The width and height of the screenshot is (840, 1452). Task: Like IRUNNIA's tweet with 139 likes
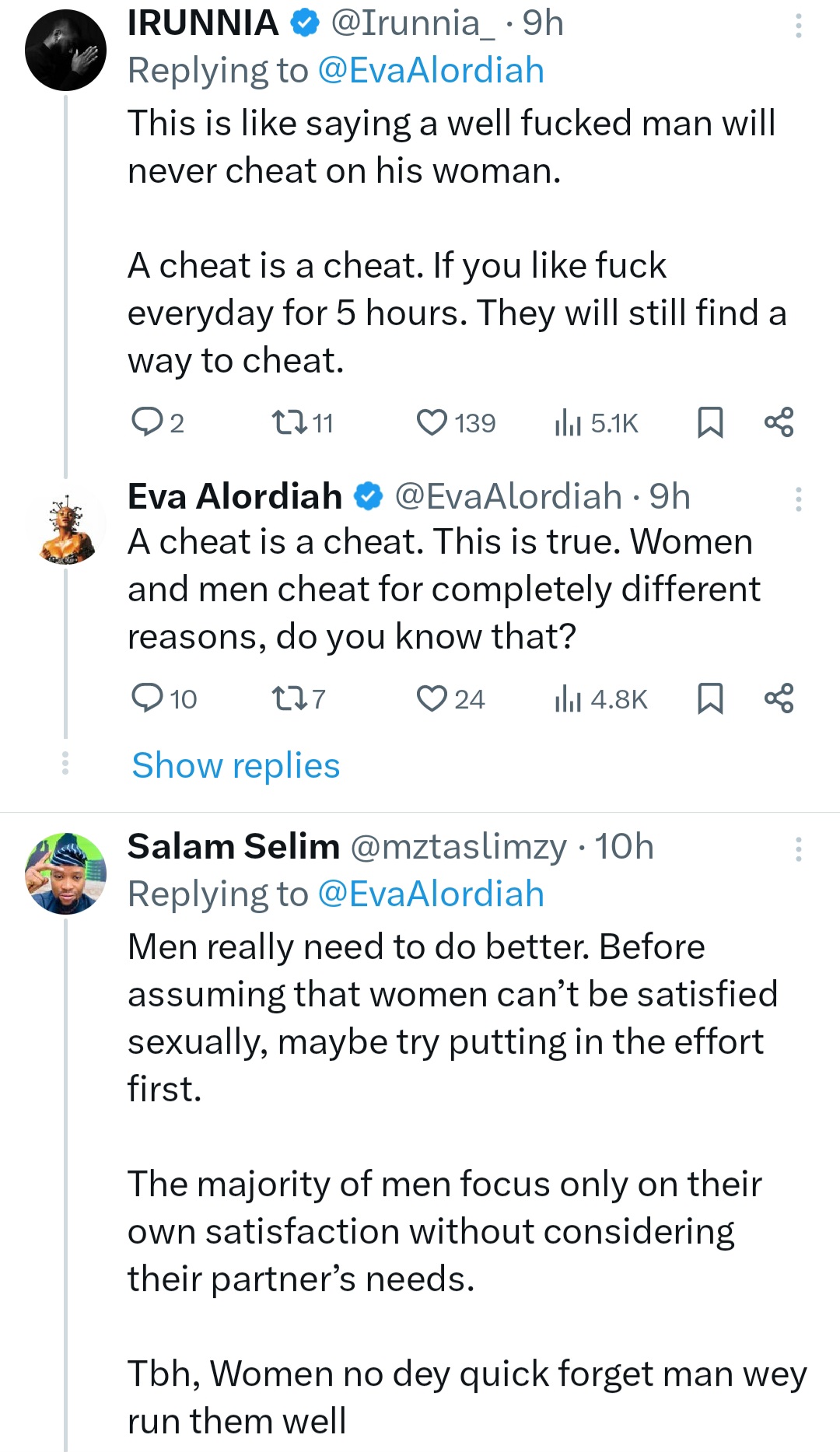click(432, 422)
